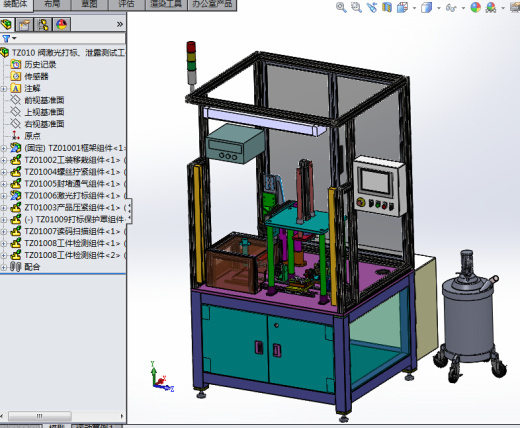The image size is (520, 428).
Task: Switch to the 布局 ribbon tab
Action: [52, 4]
